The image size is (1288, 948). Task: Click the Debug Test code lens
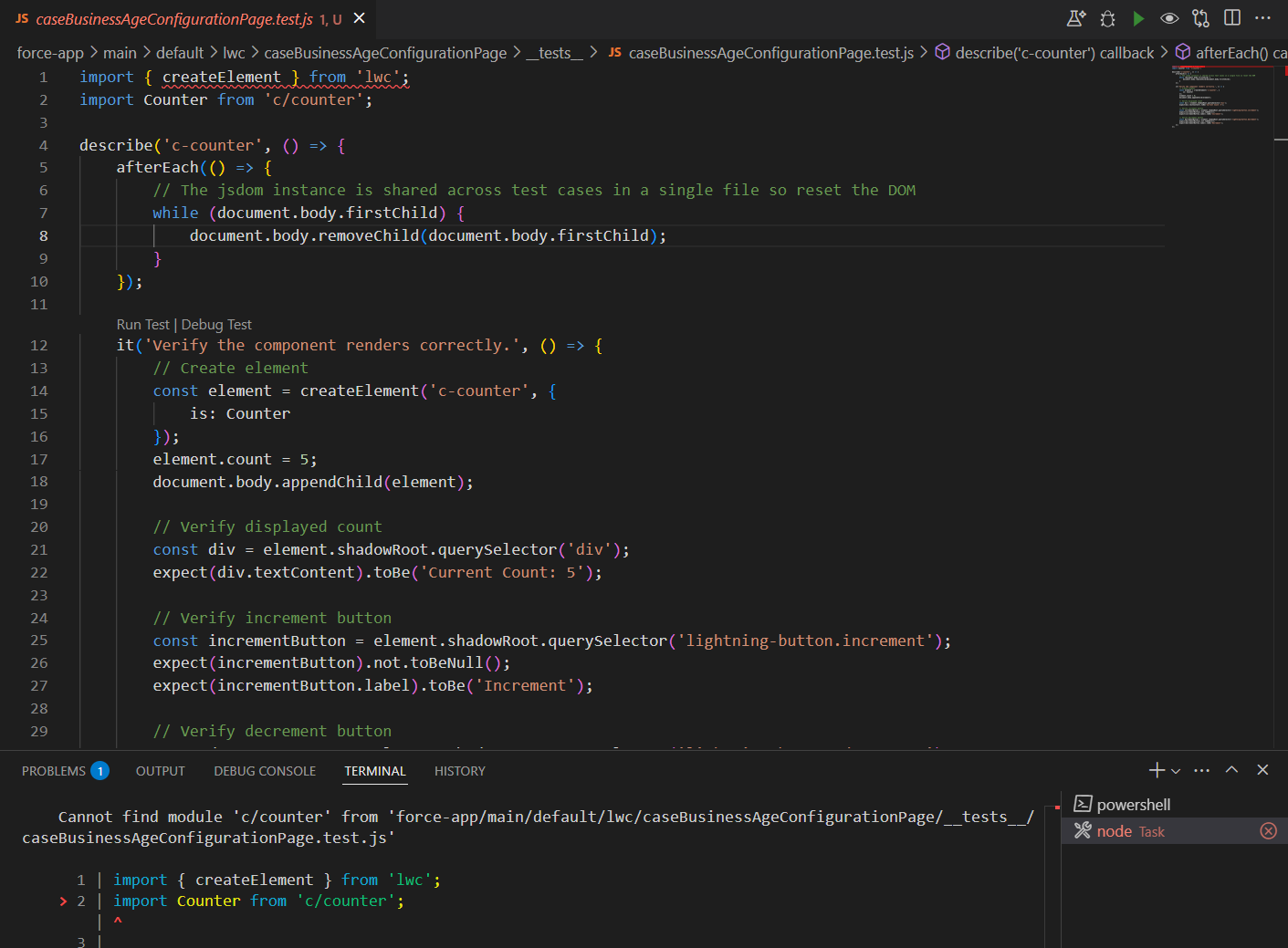click(216, 325)
